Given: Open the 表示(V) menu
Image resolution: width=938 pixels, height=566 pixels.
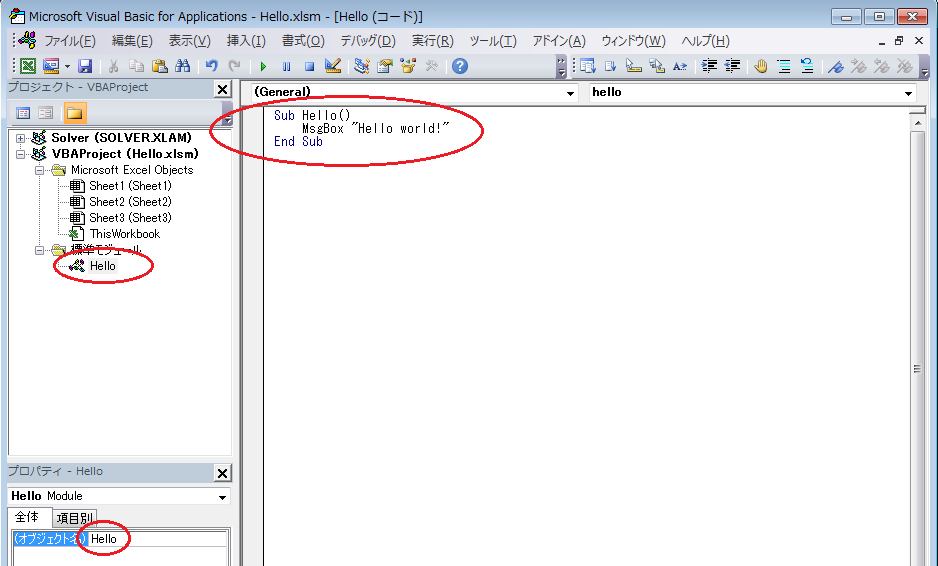Looking at the screenshot, I should click(x=190, y=41).
